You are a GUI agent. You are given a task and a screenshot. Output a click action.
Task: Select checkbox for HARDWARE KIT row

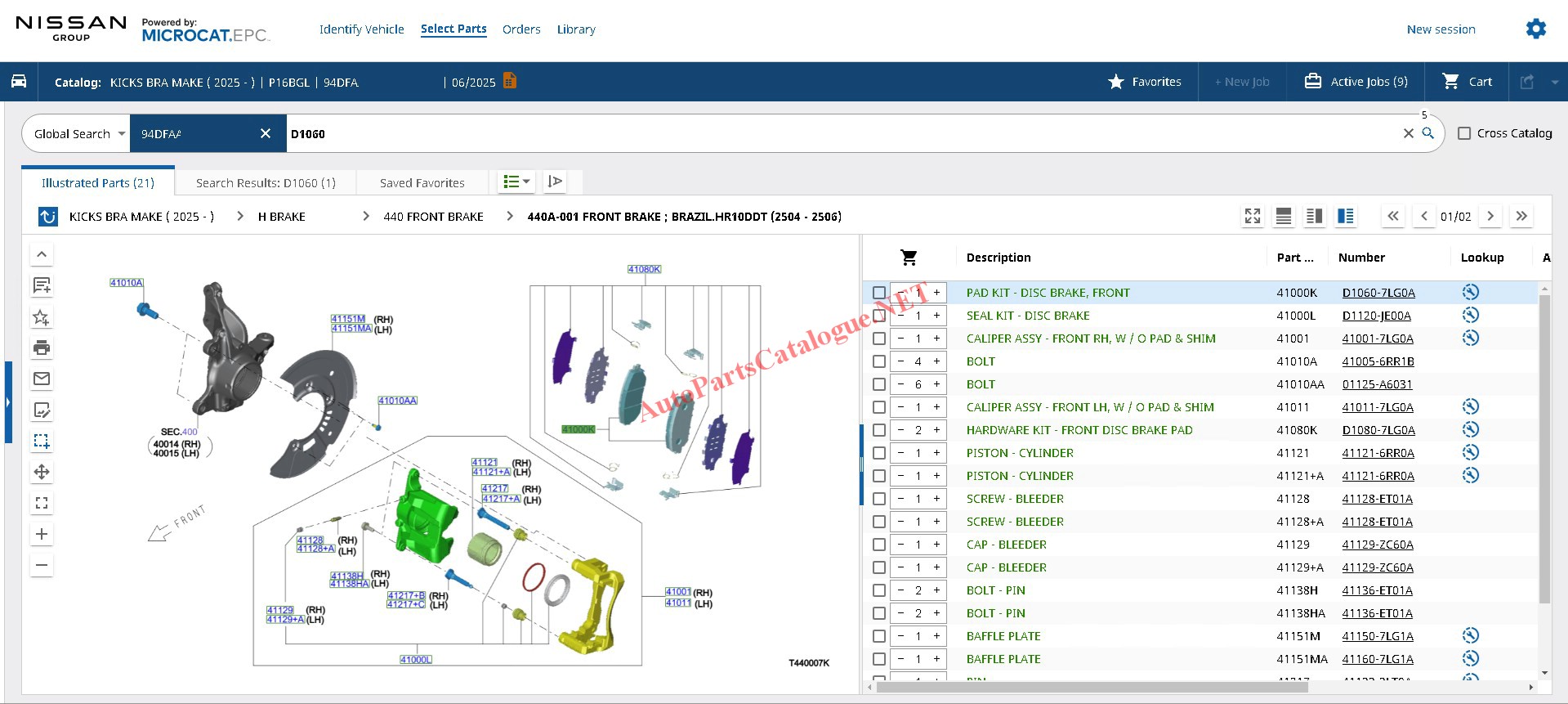[879, 430]
